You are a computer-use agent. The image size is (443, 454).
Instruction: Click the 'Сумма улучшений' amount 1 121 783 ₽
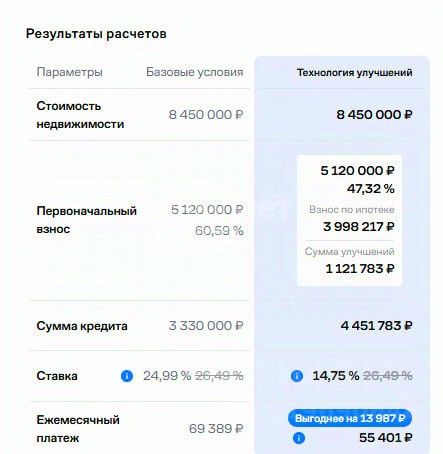[360, 269]
